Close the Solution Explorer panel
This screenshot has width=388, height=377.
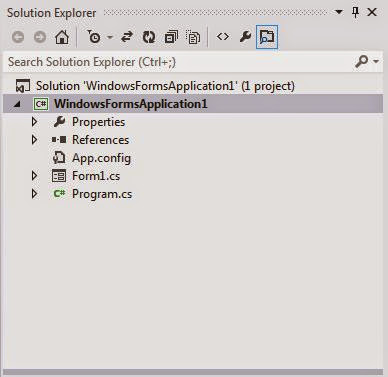pyautogui.click(x=372, y=13)
